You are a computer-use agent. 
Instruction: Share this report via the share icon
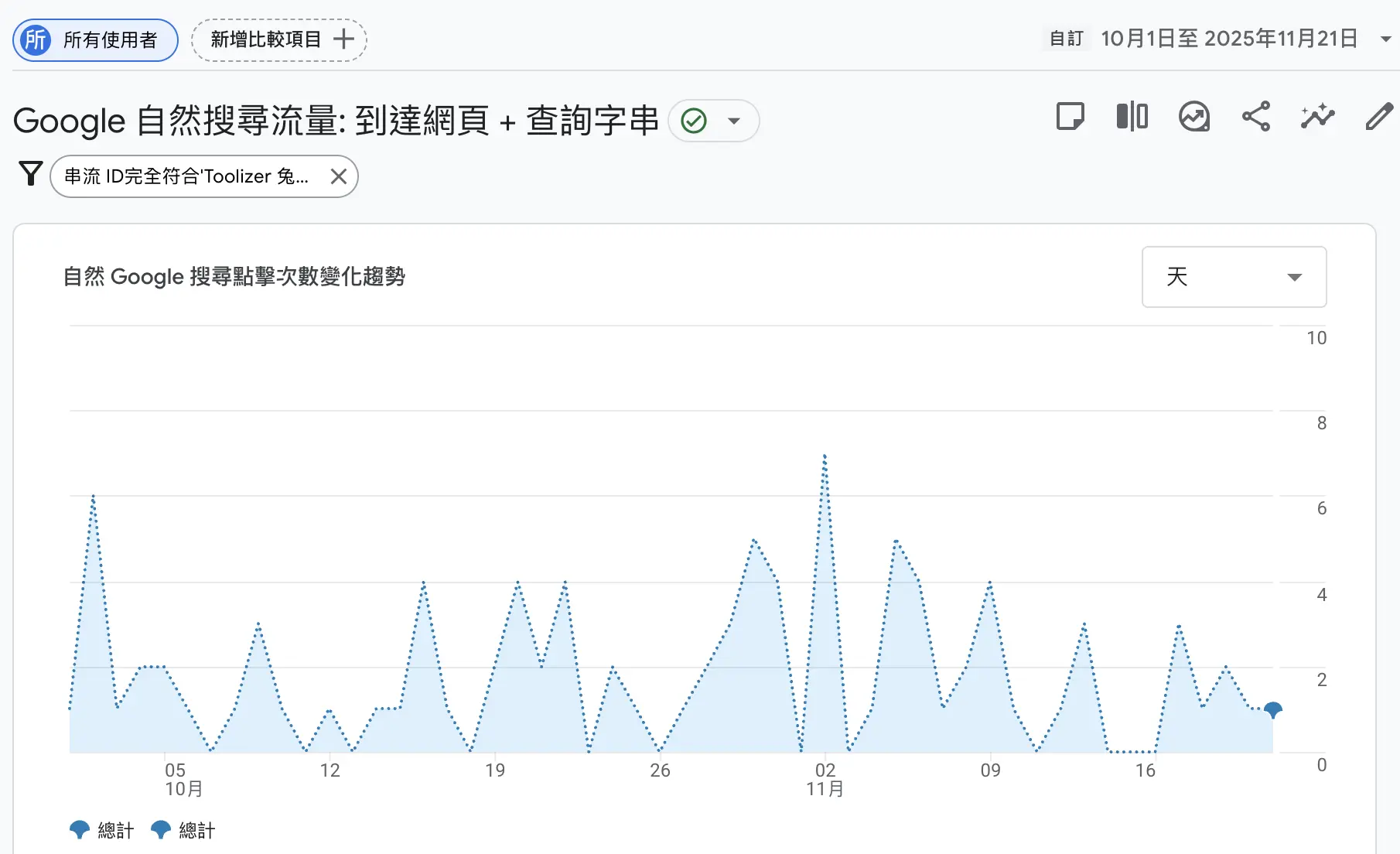1255,117
